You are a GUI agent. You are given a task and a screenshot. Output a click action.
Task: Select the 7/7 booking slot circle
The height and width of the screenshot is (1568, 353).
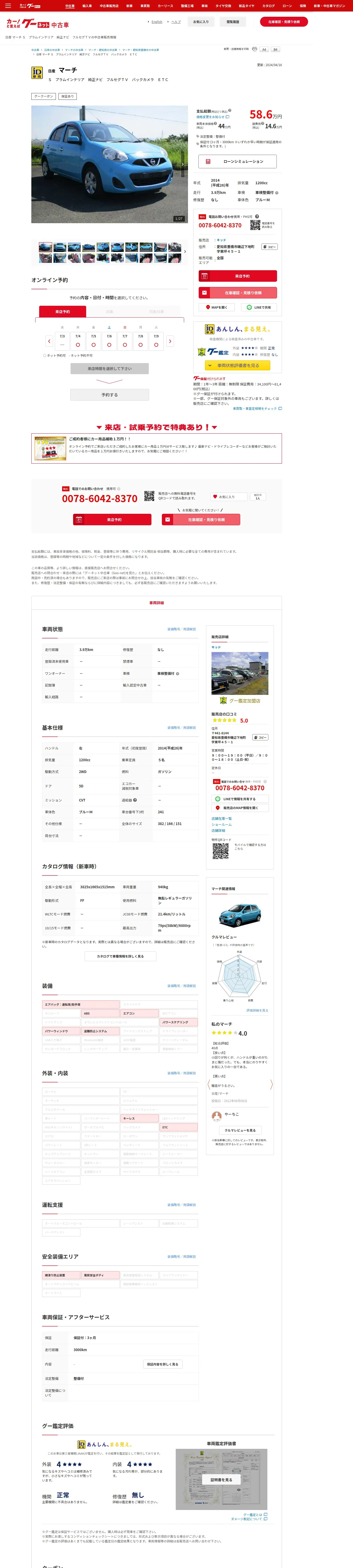pos(125,344)
